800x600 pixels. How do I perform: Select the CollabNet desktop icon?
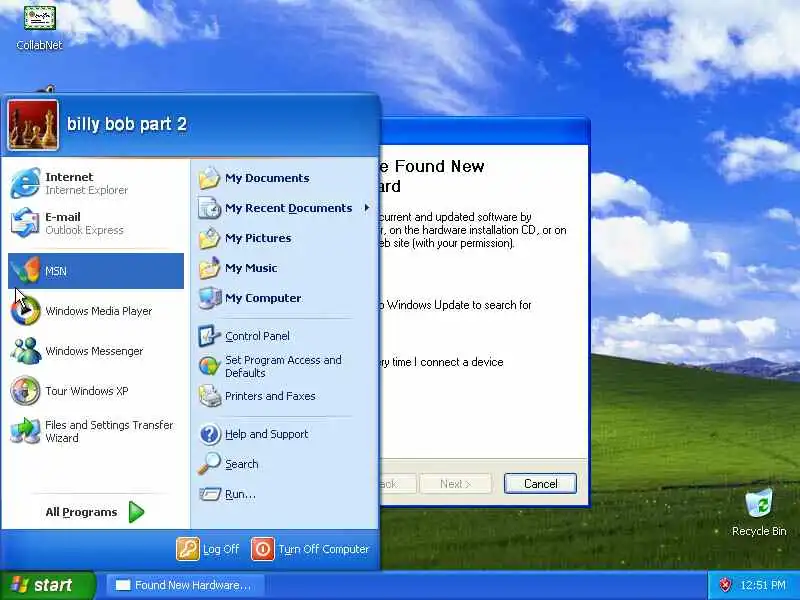pyautogui.click(x=39, y=18)
